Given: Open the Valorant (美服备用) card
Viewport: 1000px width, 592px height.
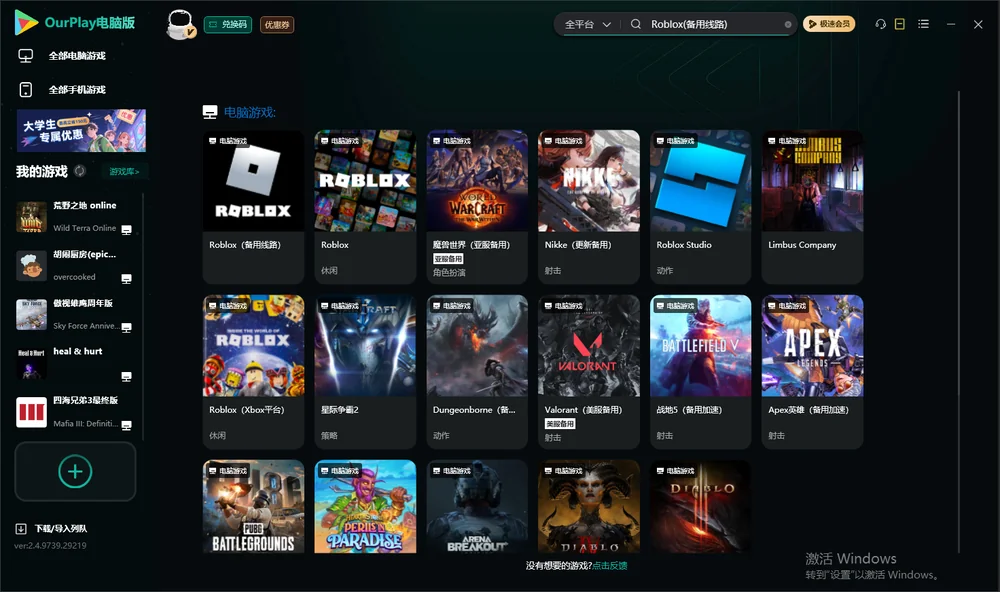Looking at the screenshot, I should point(589,372).
